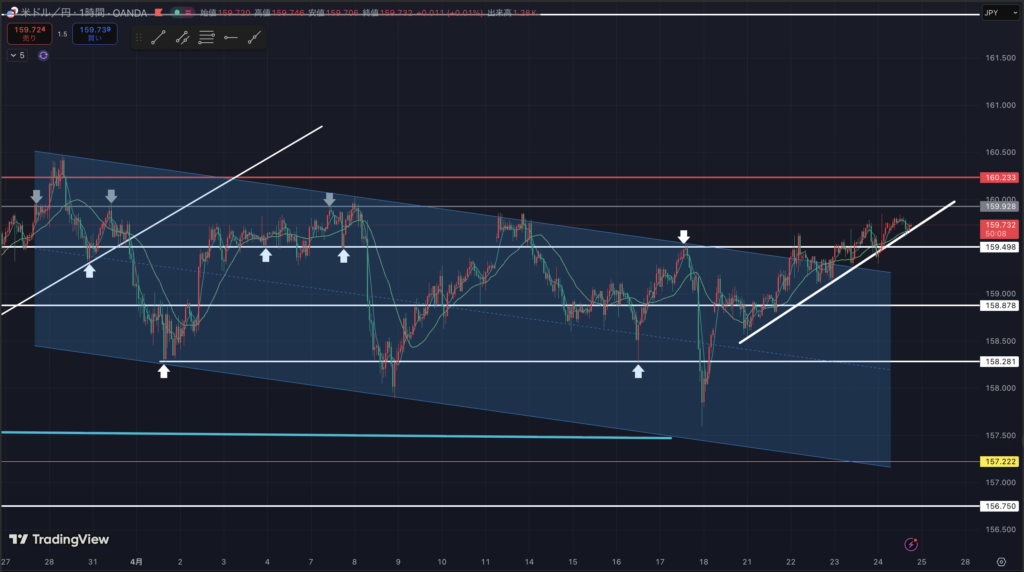Click the 158.281 horizontal line price label

(999, 361)
